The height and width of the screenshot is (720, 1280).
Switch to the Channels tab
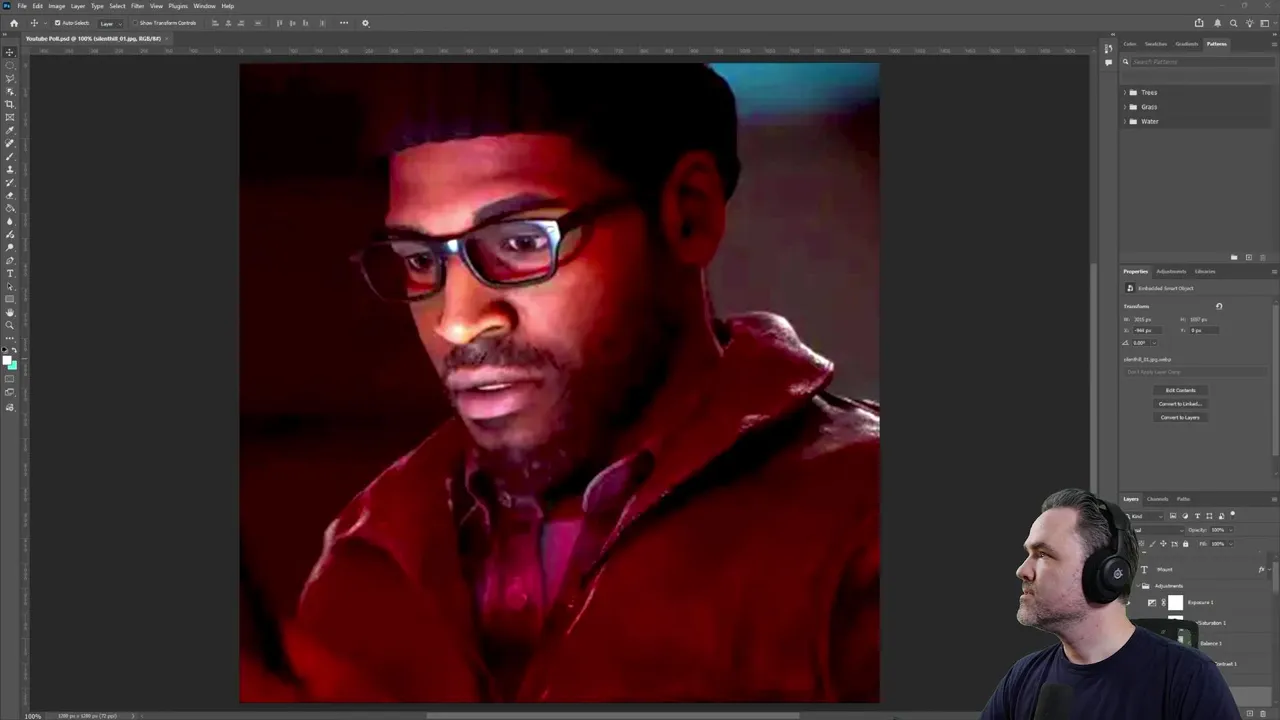[1157, 499]
